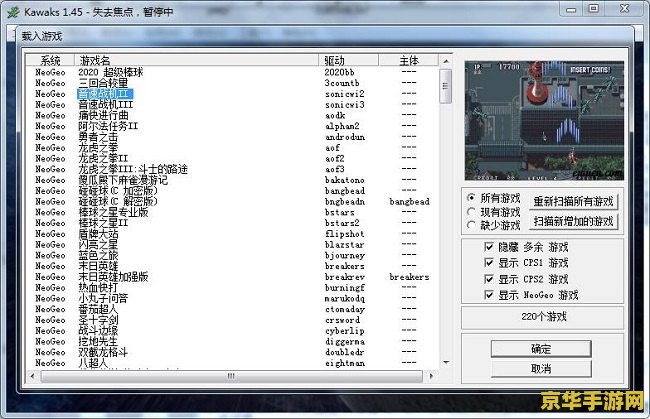
Task: Click the driver name aof
Action: (332, 148)
